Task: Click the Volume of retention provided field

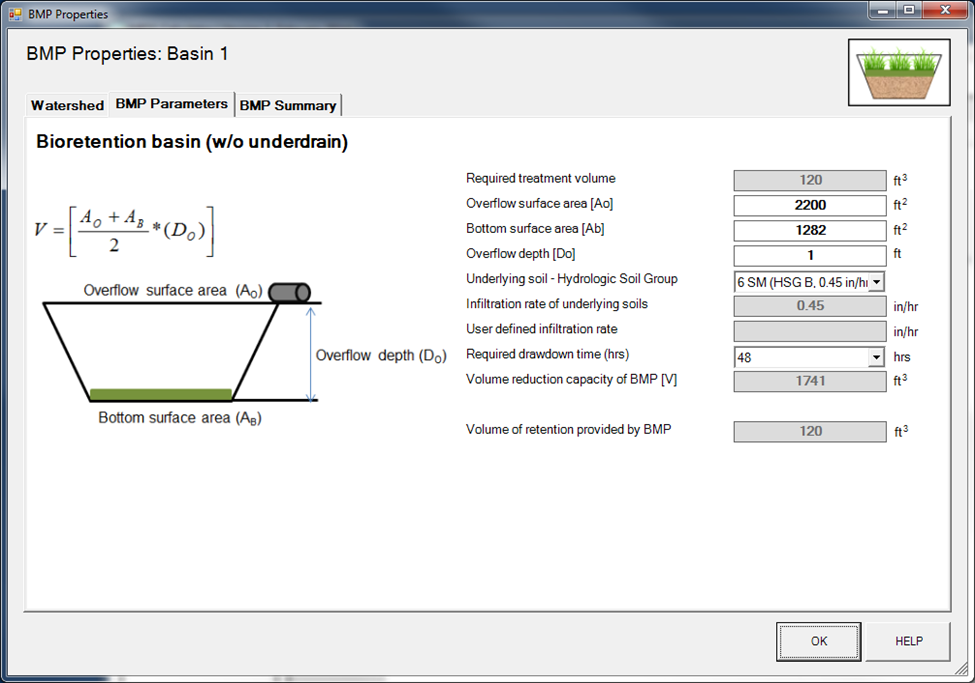Action: (x=810, y=431)
